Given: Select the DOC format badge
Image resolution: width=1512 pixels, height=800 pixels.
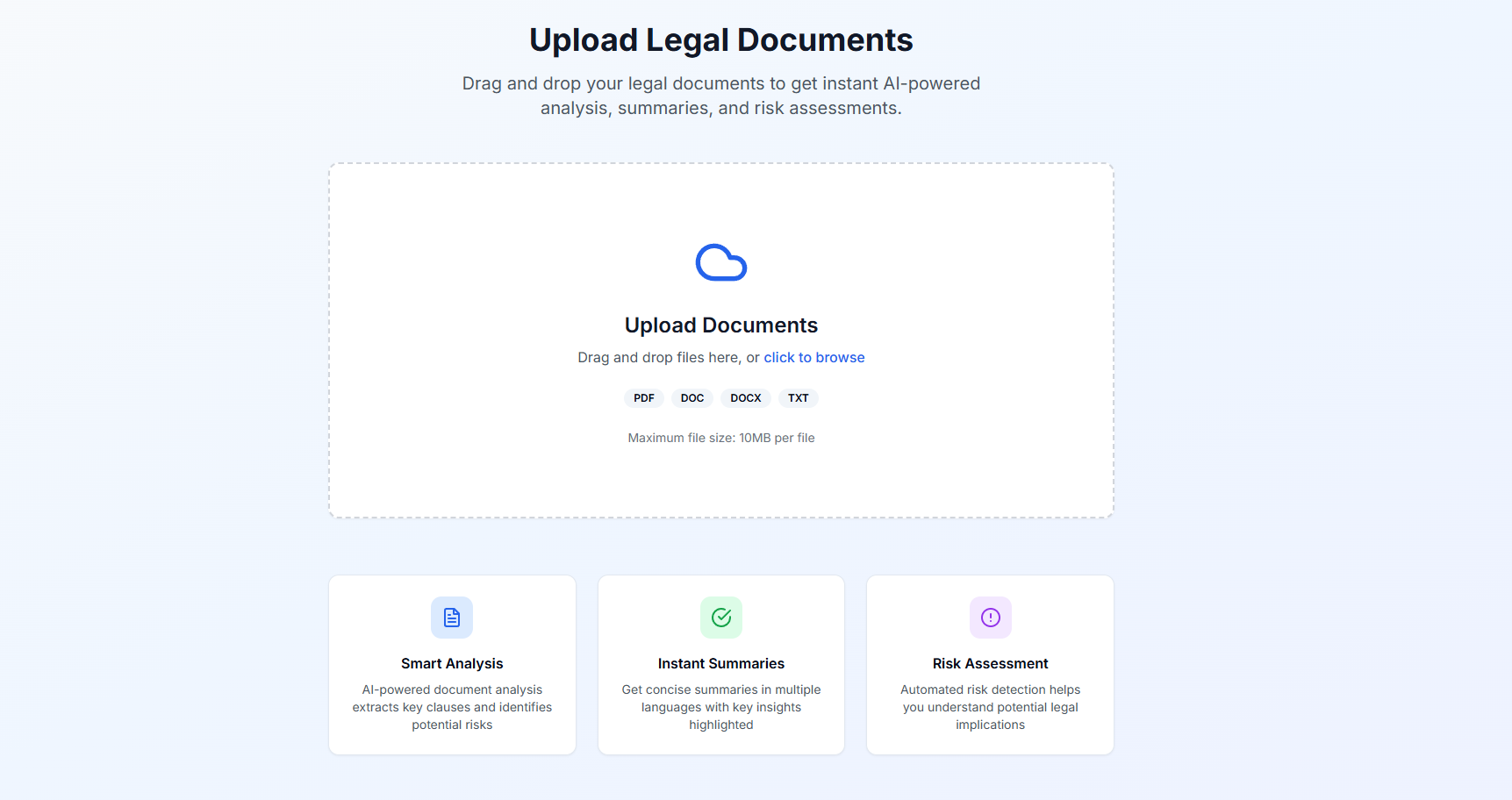Looking at the screenshot, I should 692,398.
